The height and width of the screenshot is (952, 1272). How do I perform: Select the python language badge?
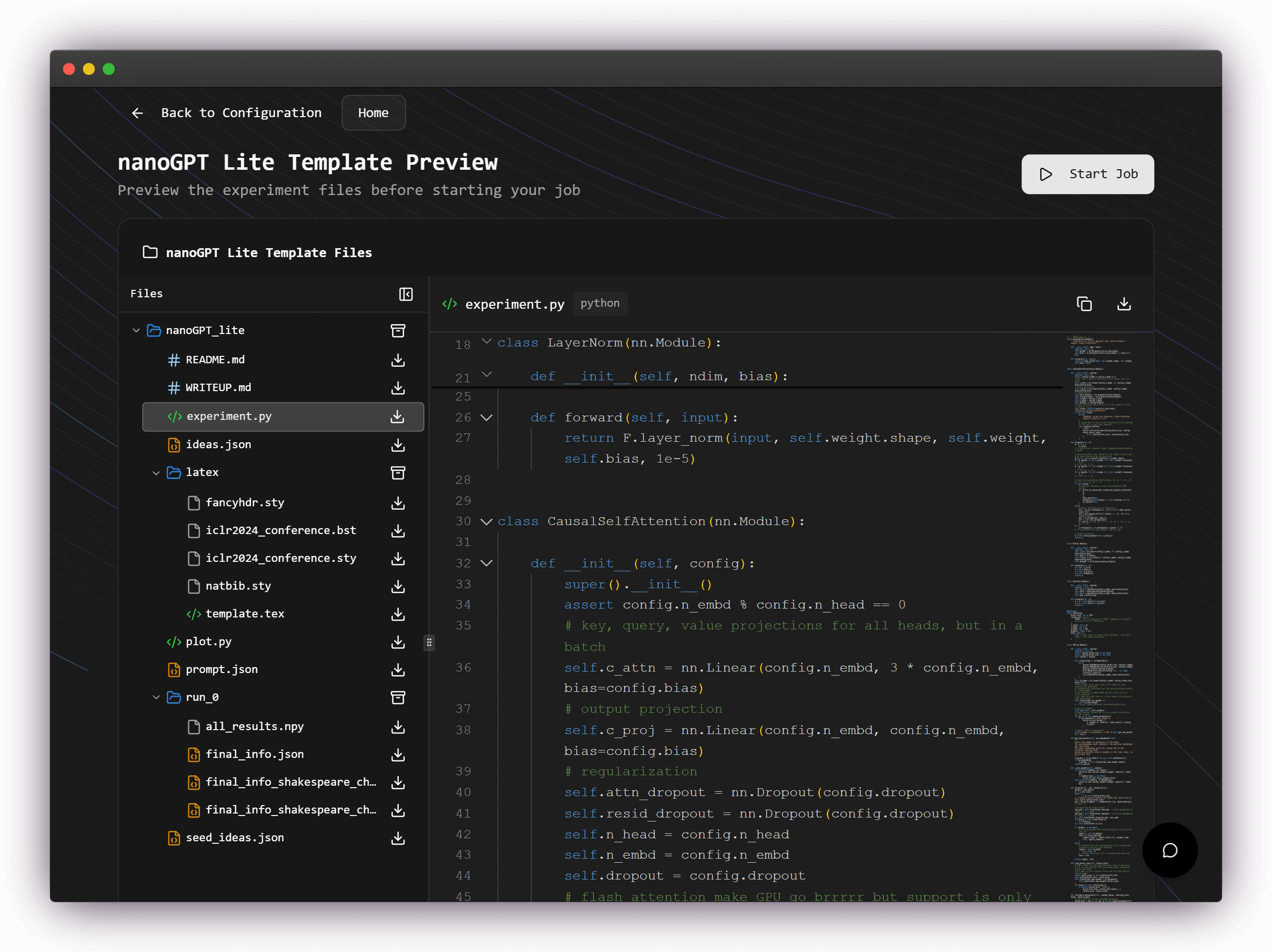tap(600, 304)
